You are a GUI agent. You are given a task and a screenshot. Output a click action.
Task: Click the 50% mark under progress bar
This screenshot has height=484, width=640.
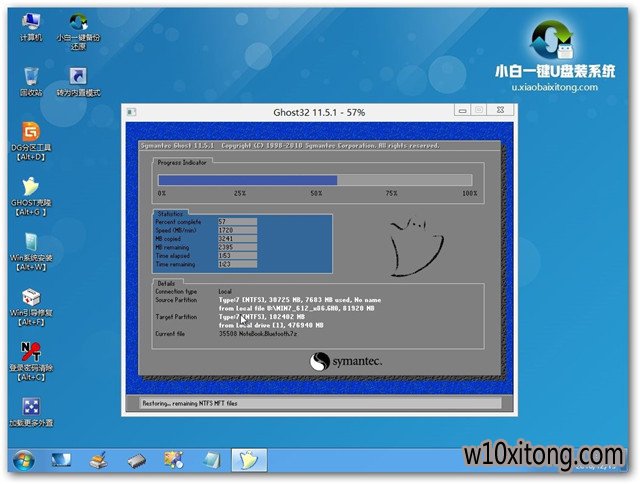pos(316,193)
